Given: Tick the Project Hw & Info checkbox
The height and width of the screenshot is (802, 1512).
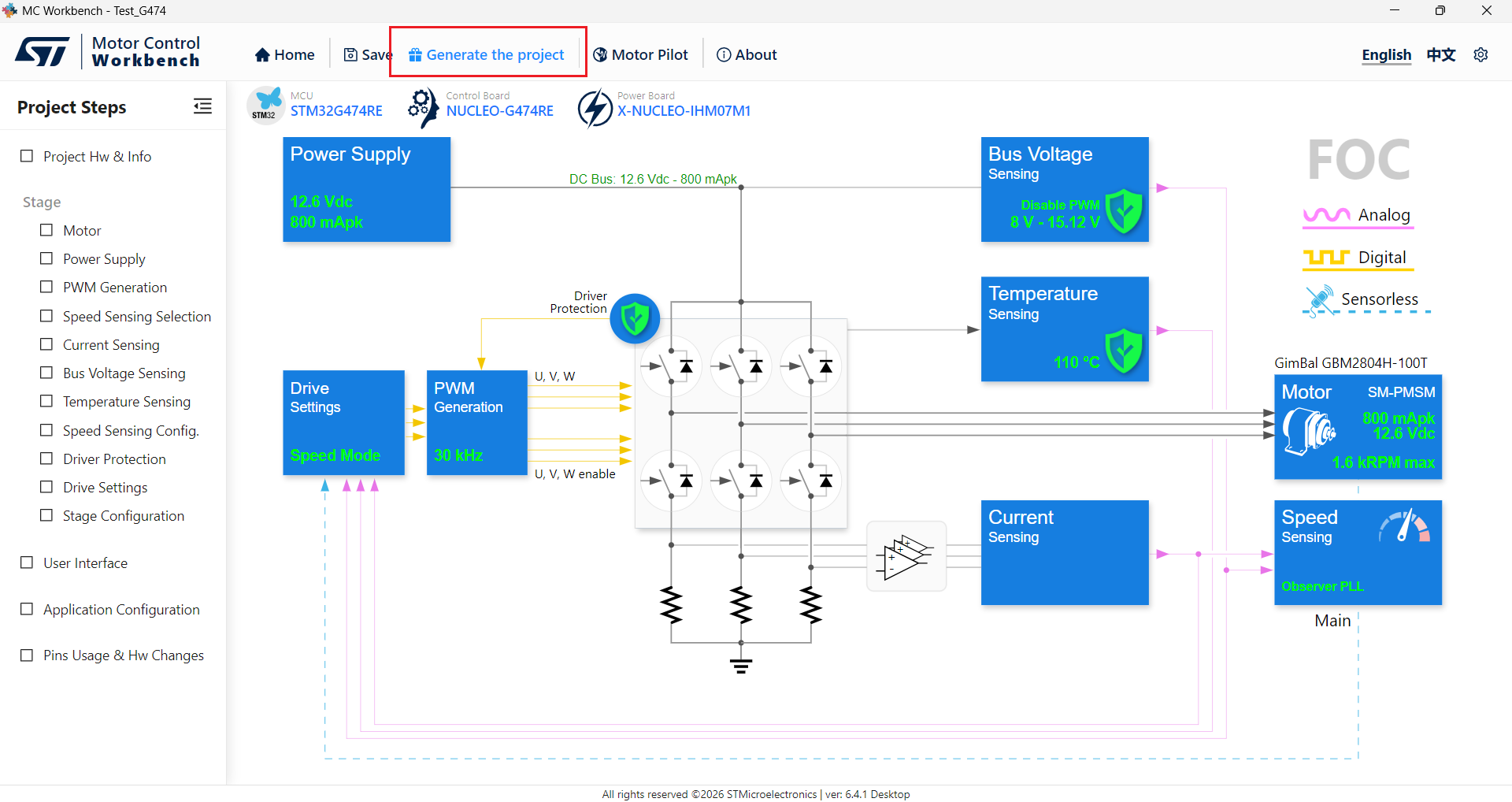Looking at the screenshot, I should pos(27,156).
